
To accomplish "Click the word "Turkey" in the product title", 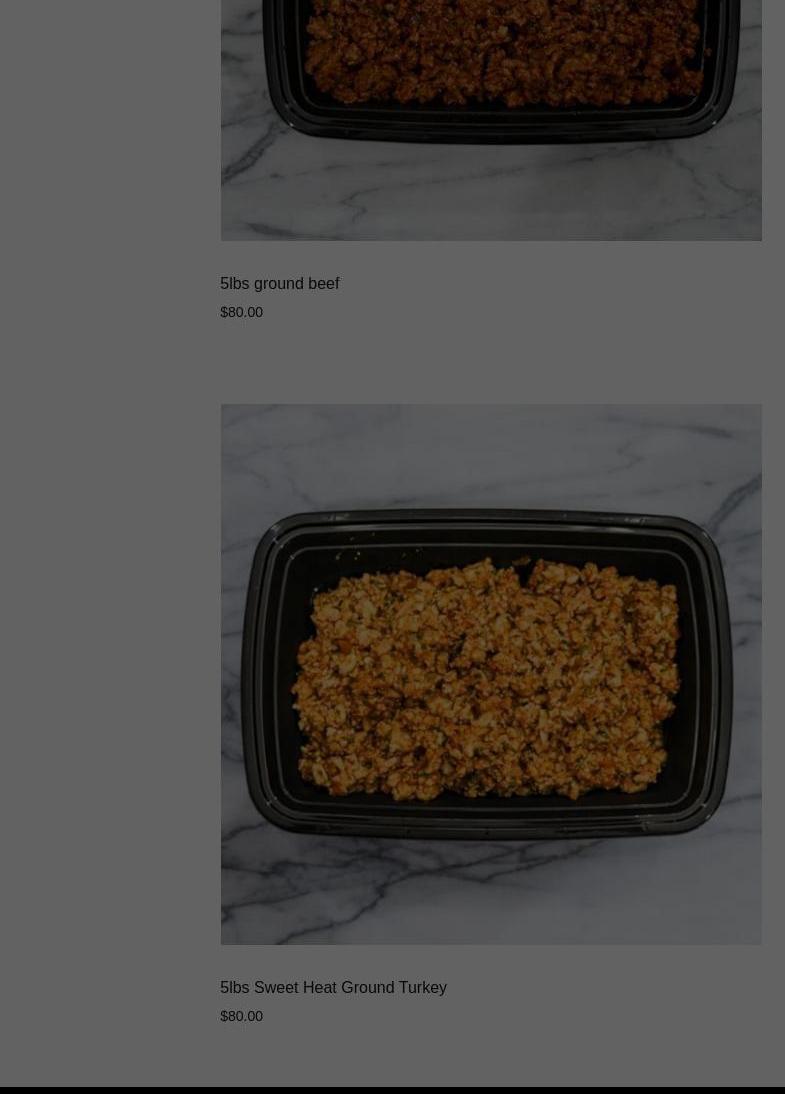I will (x=423, y=988).
